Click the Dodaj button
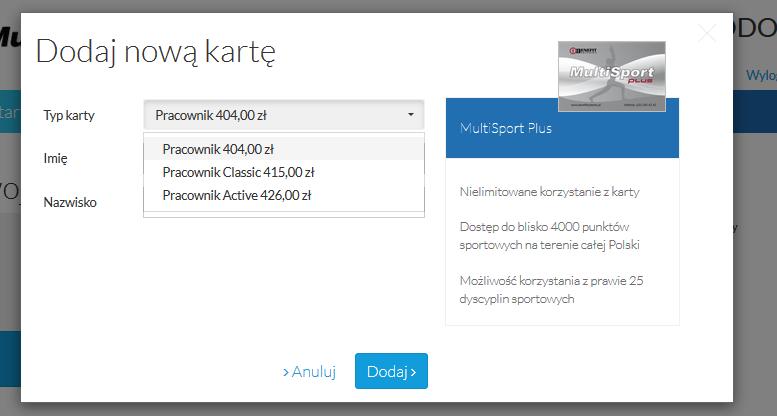 [391, 371]
